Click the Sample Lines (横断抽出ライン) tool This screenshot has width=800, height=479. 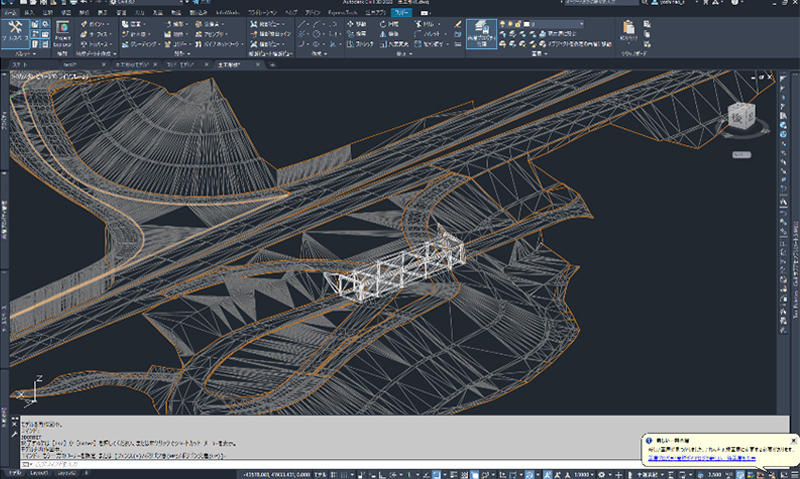coord(270,34)
